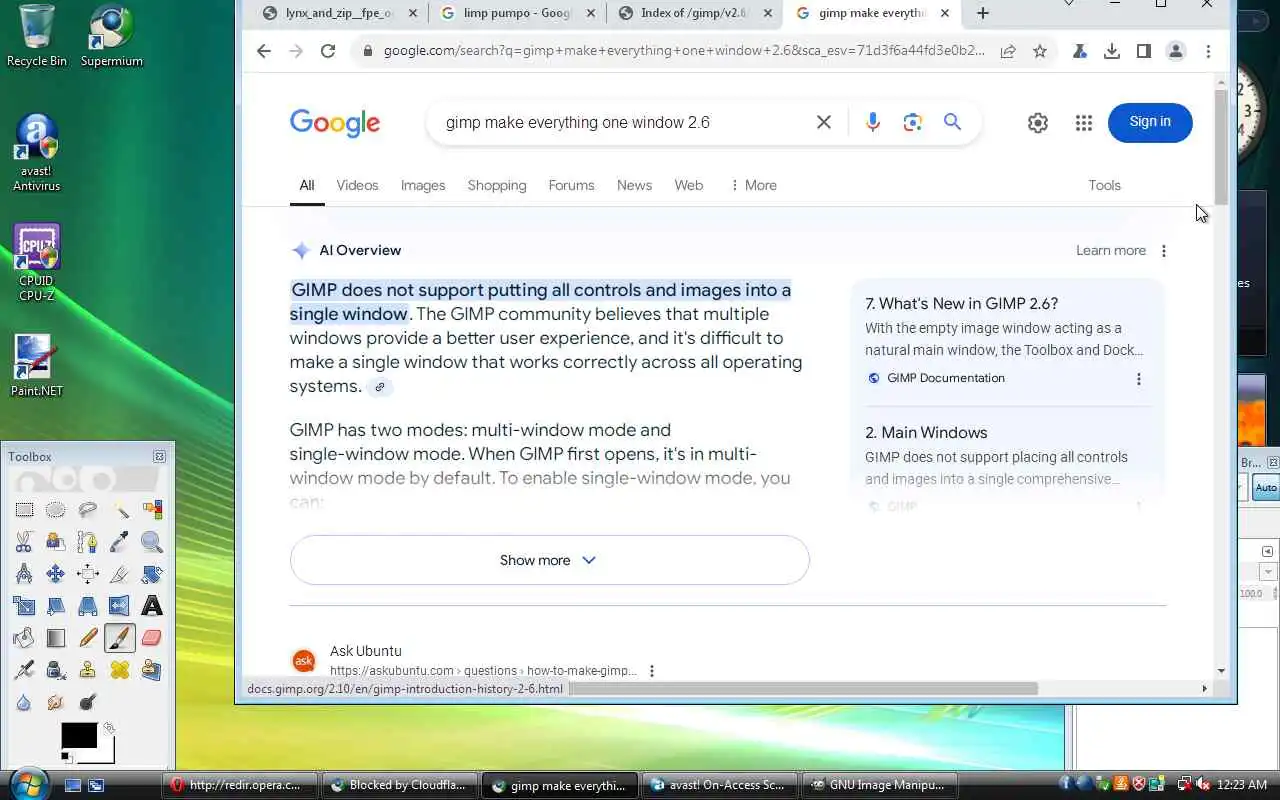Screen dimensions: 1280x800
Task: Clear the search box with X
Action: (x=824, y=122)
